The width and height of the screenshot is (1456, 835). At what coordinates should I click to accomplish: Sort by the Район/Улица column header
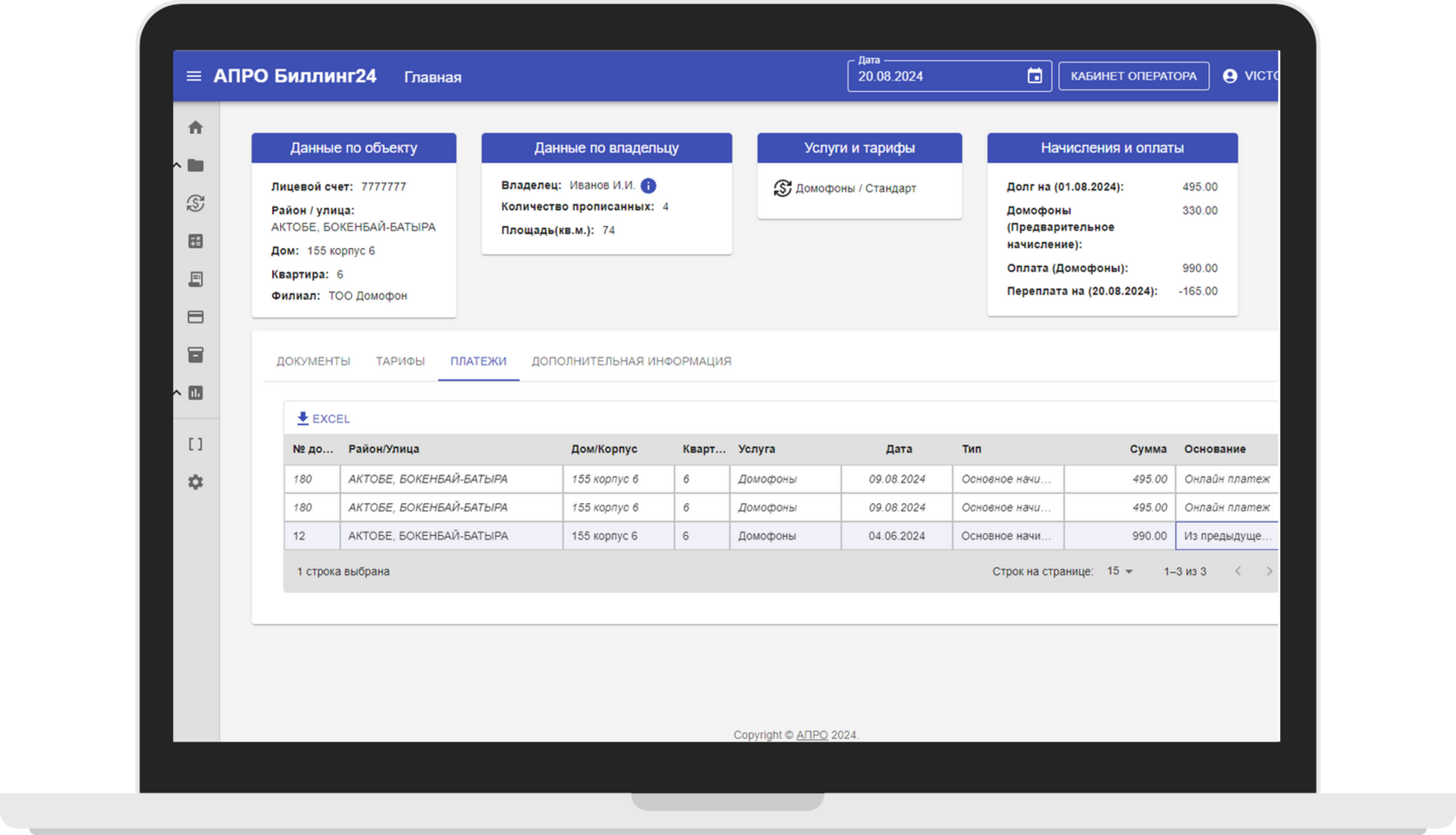click(x=384, y=449)
